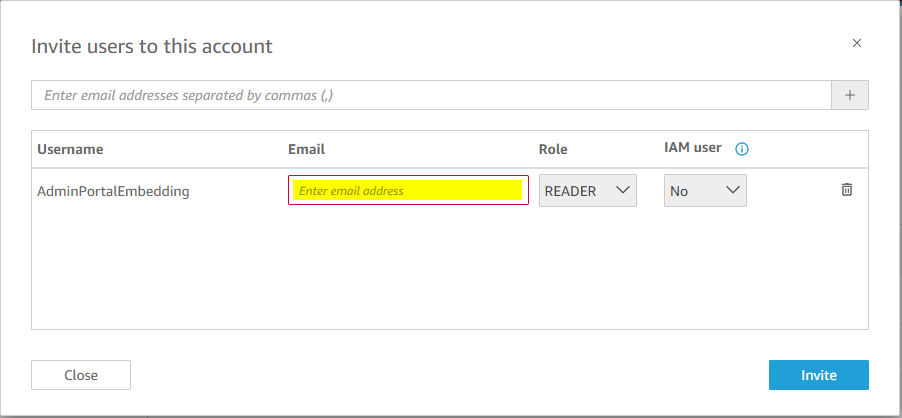Click the Close button at bottom left
This screenshot has width=902, height=418.
coord(81,375)
